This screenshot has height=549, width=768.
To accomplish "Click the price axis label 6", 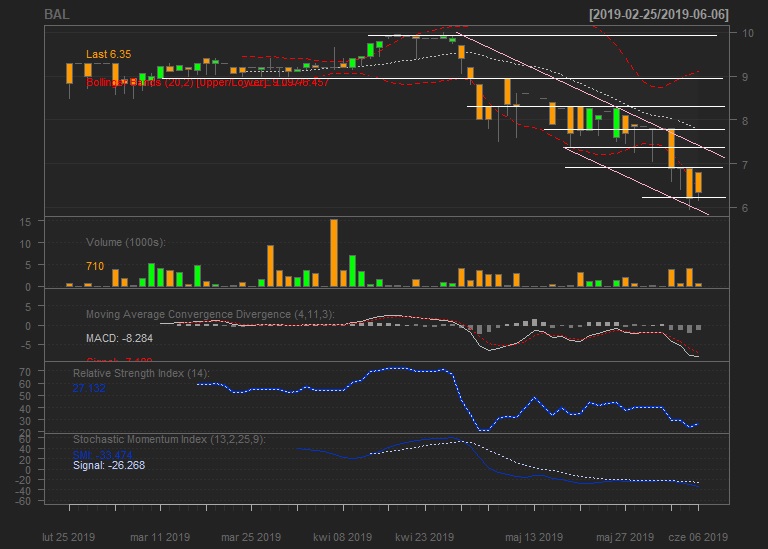I will click(x=745, y=208).
